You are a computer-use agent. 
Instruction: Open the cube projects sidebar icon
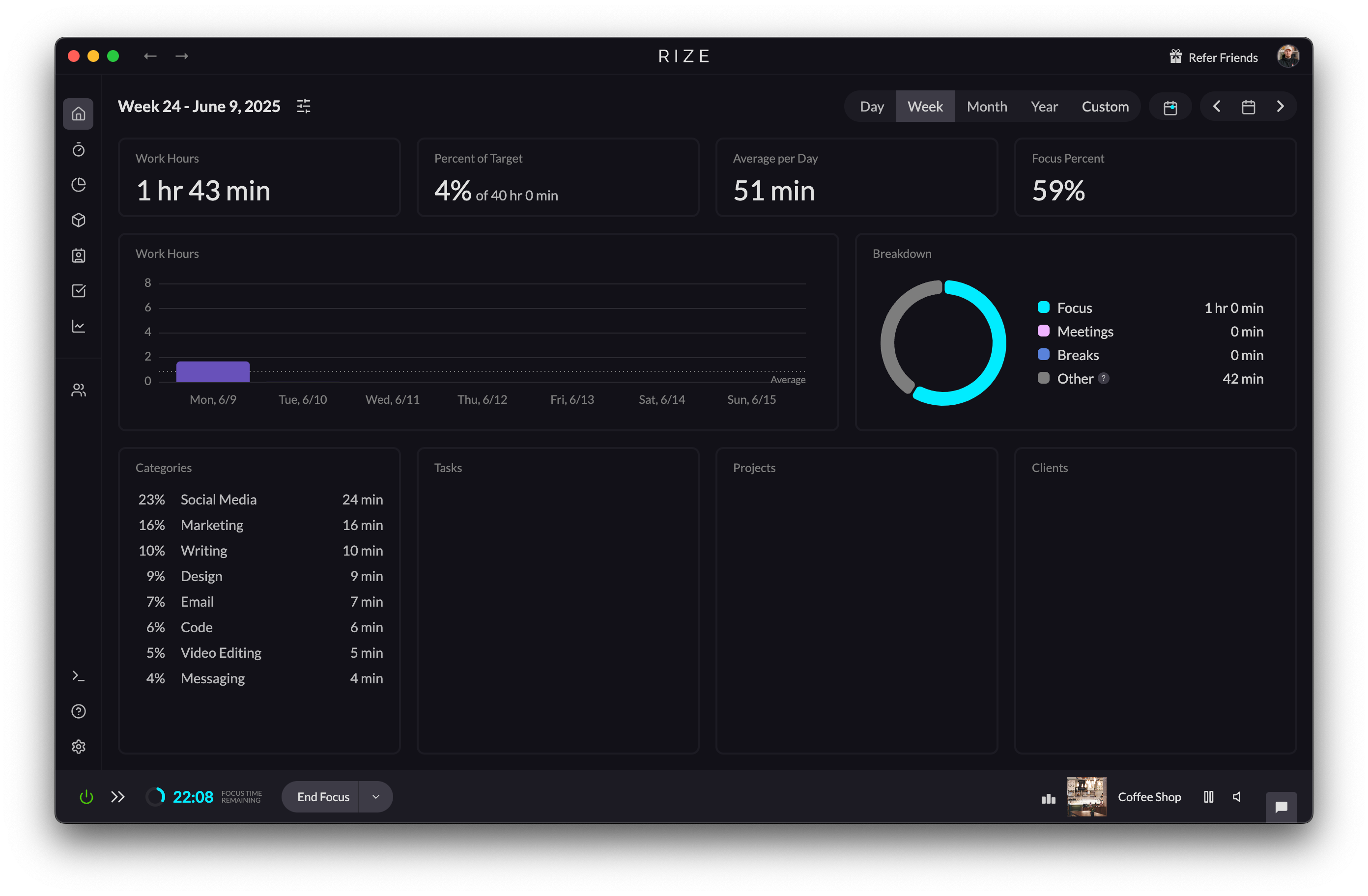[x=79, y=220]
